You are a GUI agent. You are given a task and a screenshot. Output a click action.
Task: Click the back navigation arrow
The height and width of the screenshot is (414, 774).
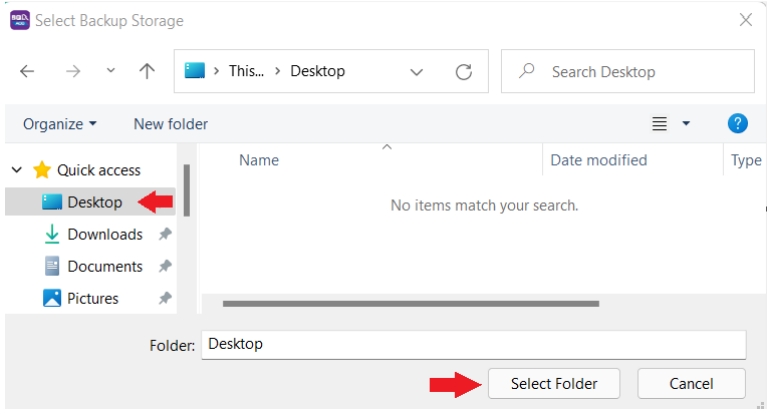(x=27, y=72)
